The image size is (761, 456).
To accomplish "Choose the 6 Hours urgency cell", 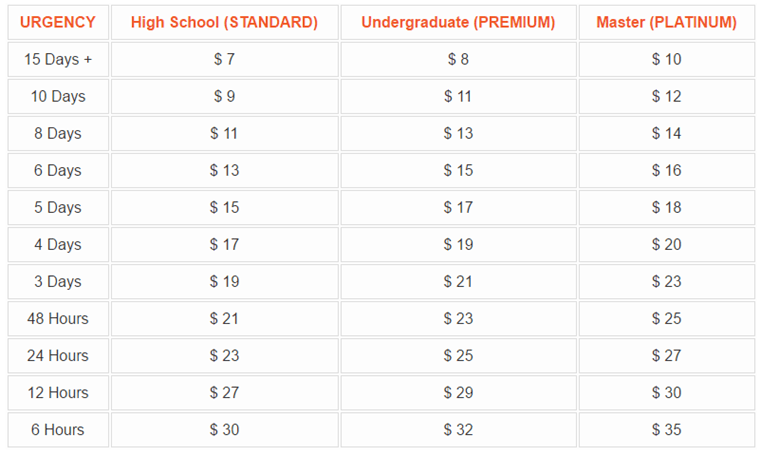I will coord(58,429).
